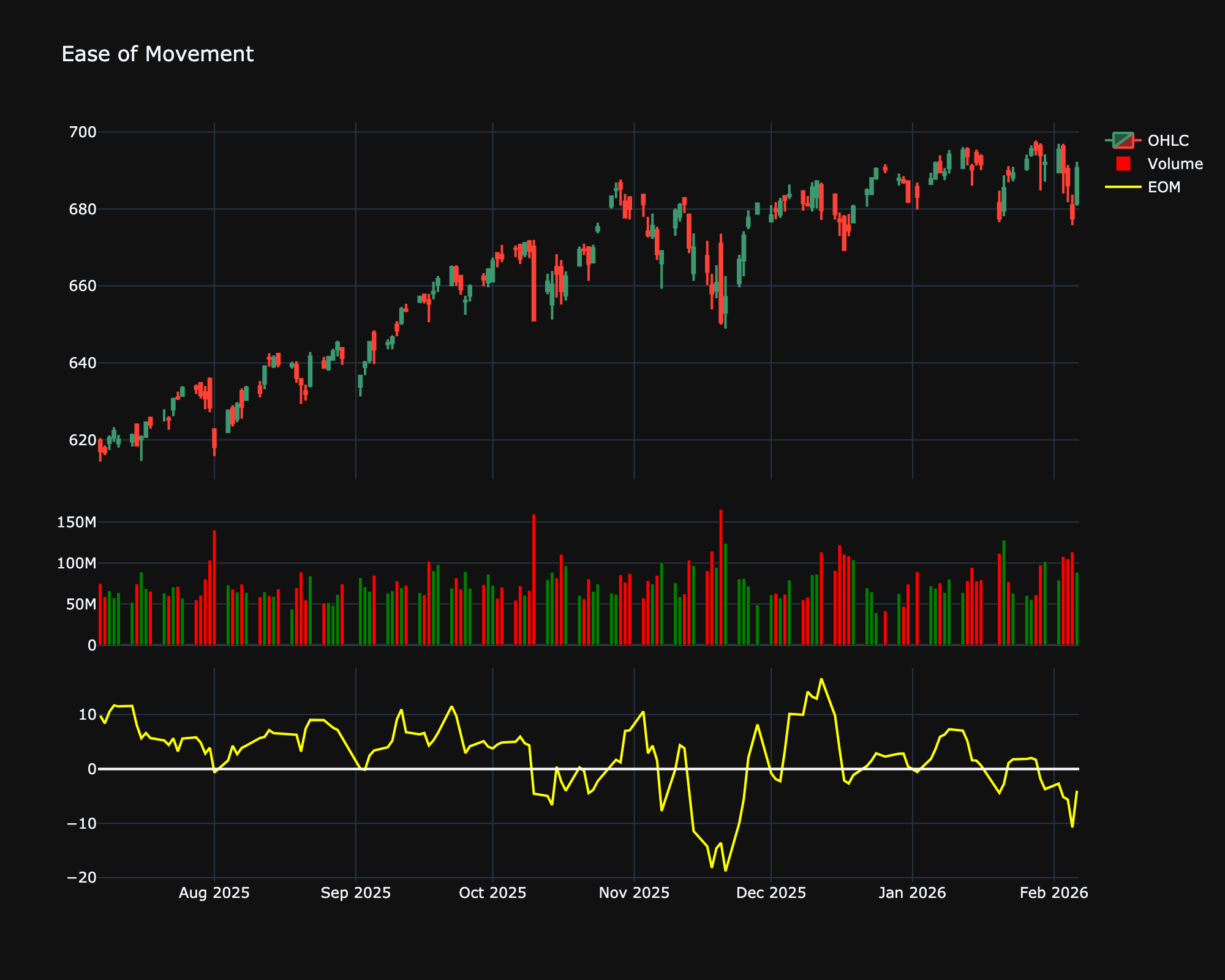Toggle the Volume legend entry
Viewport: 1225px width, 980px height.
1175,164
